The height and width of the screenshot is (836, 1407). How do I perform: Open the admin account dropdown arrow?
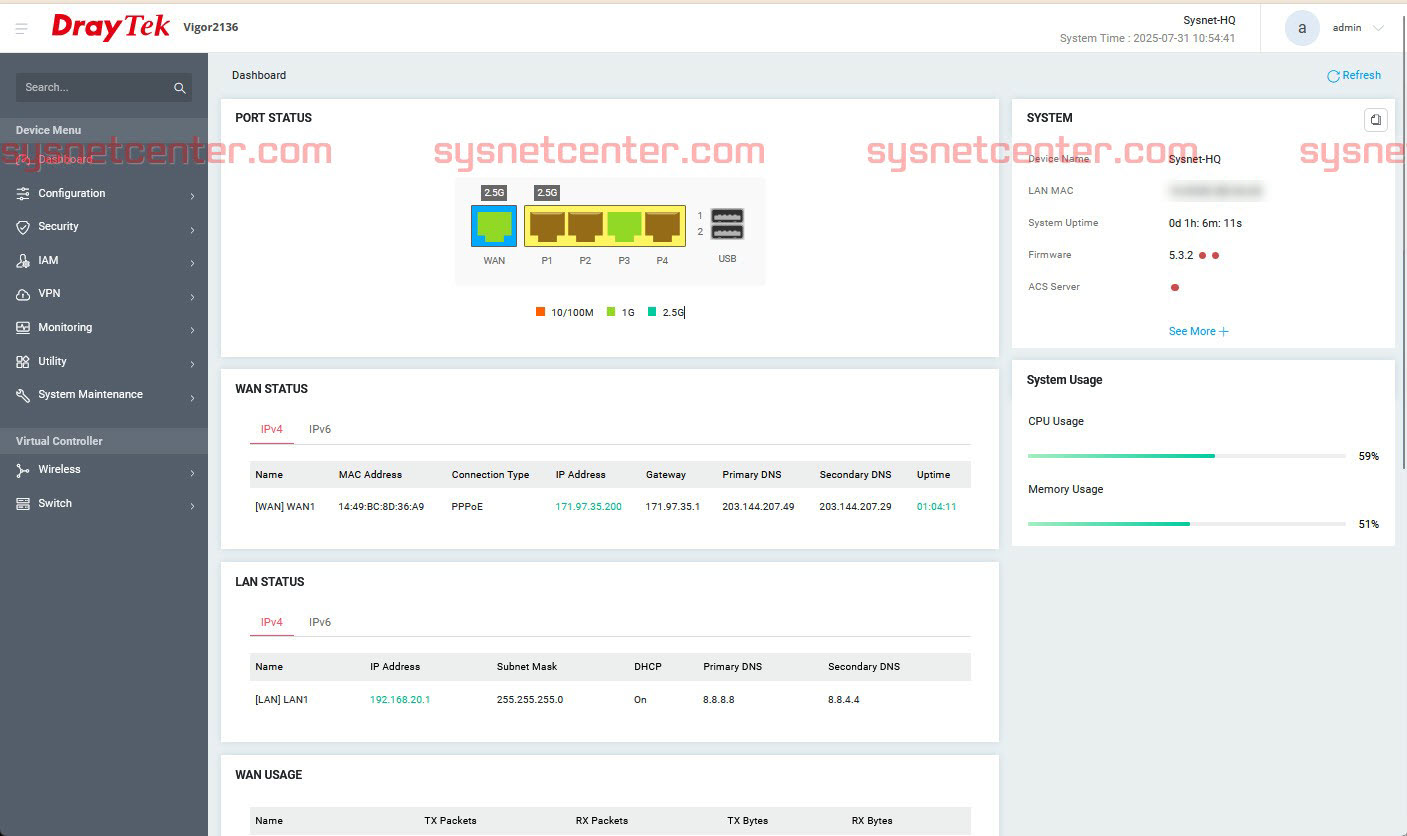(x=1379, y=28)
